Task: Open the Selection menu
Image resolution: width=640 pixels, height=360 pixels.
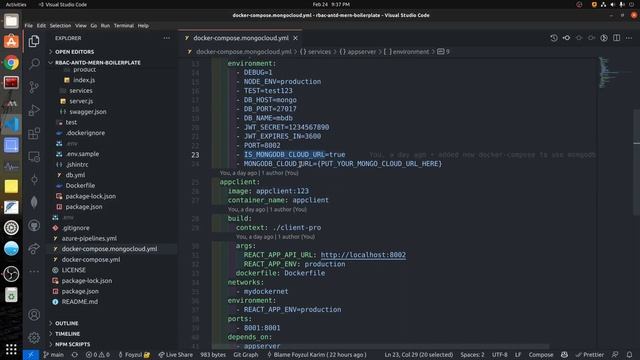Action: 60,26
